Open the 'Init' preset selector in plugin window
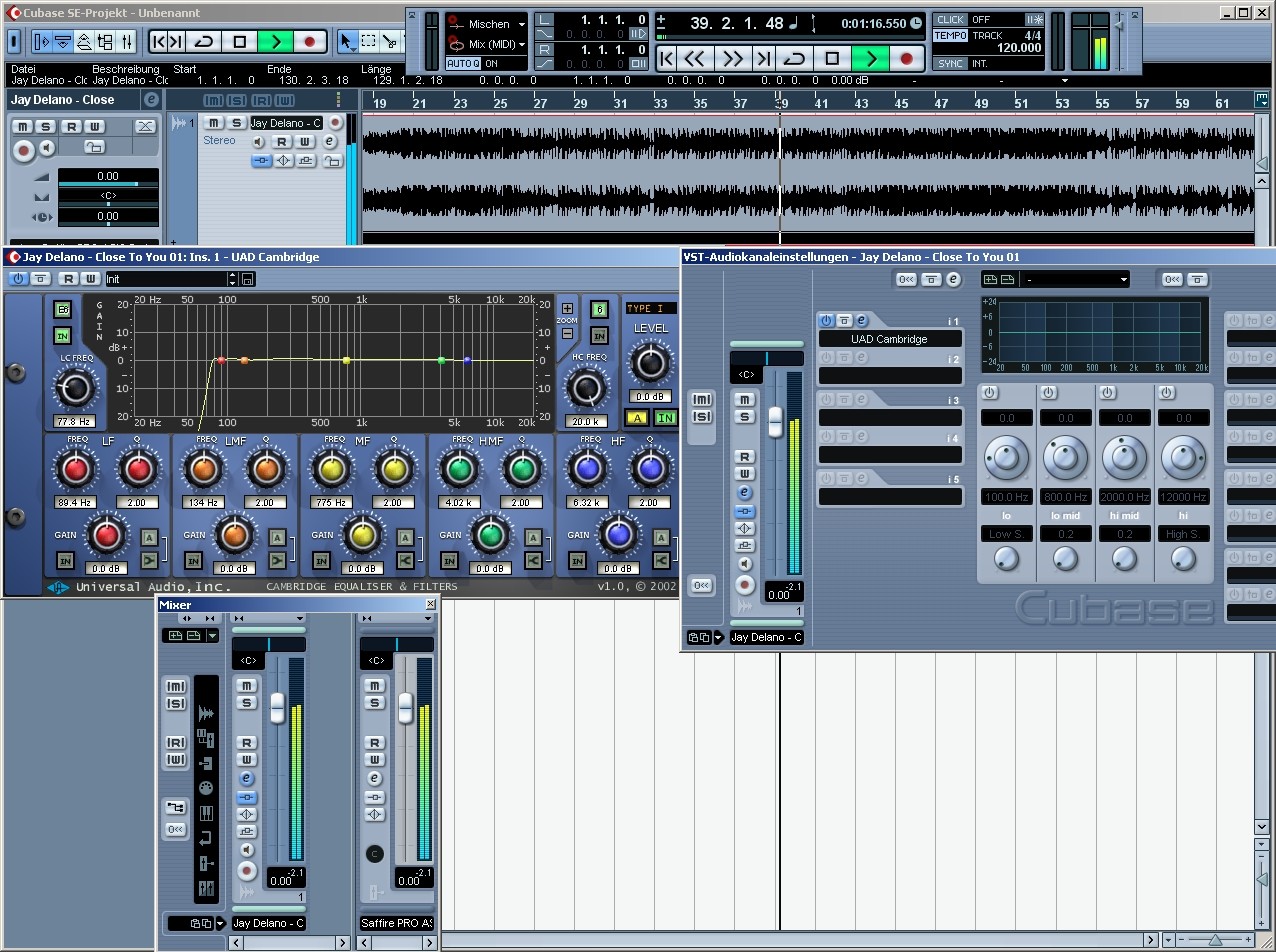The image size is (1276, 952). coord(172,279)
